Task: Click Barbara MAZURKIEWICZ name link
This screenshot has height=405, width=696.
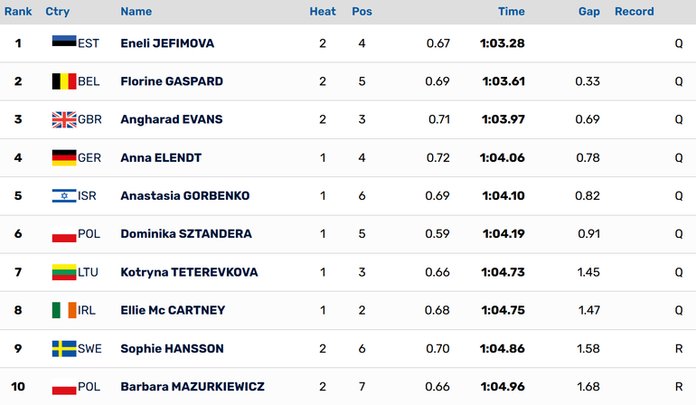Action: 192,387
